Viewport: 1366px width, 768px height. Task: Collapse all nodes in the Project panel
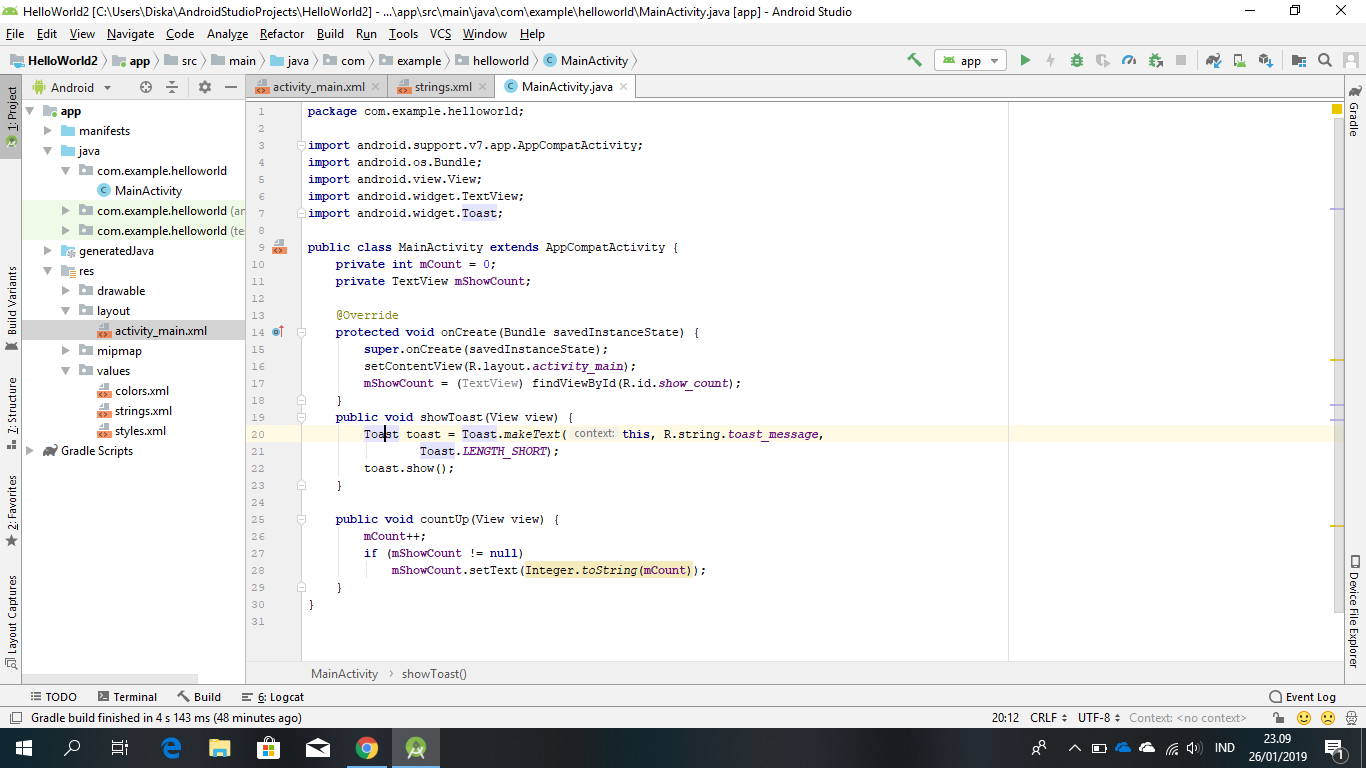tap(172, 87)
